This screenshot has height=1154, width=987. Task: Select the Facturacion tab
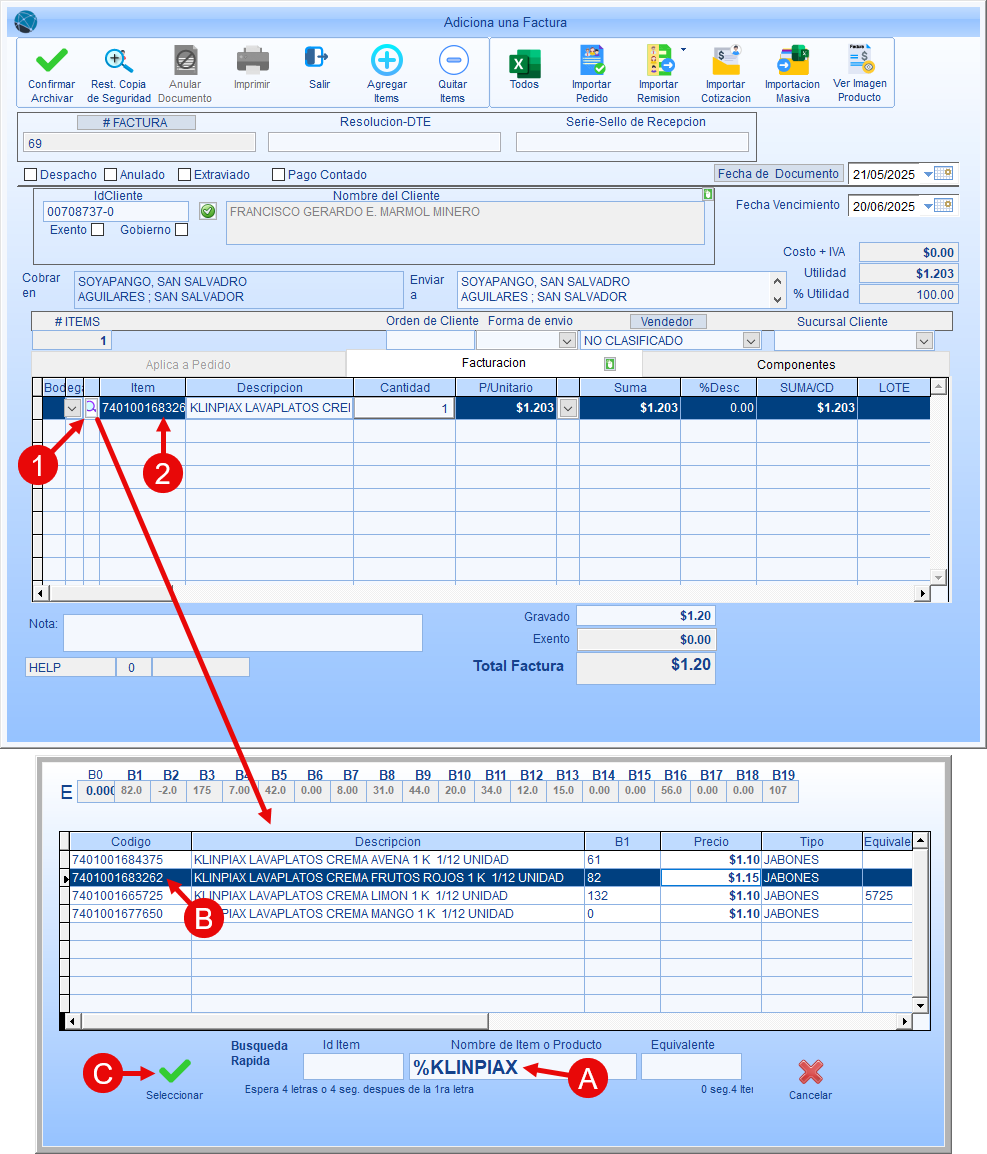click(x=494, y=363)
